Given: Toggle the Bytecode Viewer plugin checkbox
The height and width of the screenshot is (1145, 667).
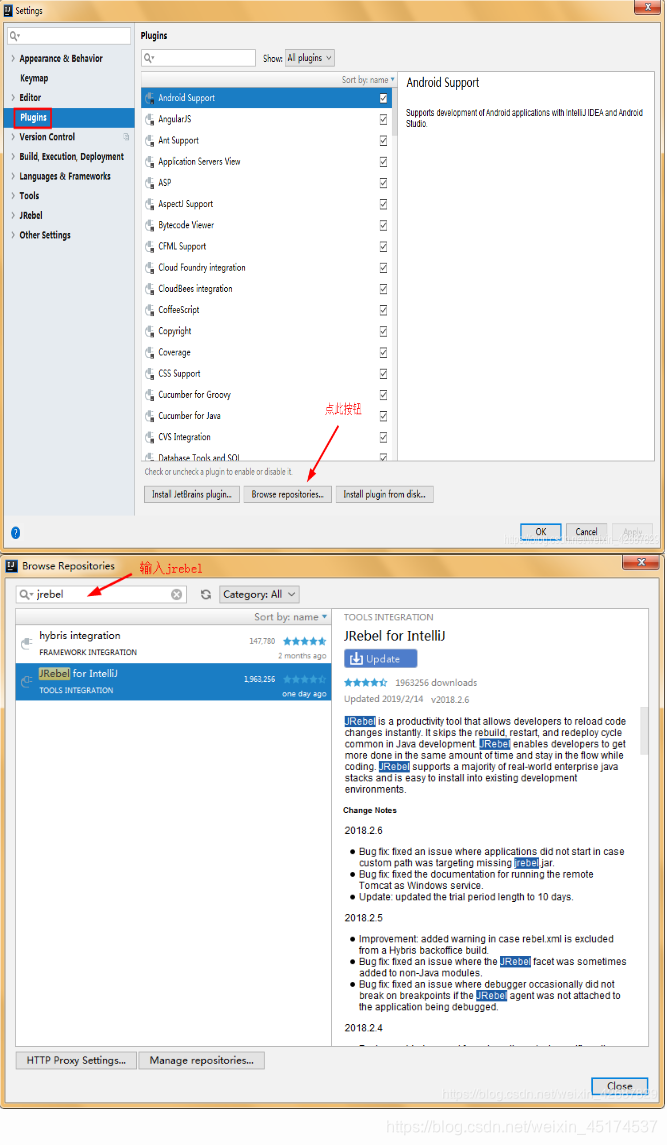Looking at the screenshot, I should click(x=384, y=225).
